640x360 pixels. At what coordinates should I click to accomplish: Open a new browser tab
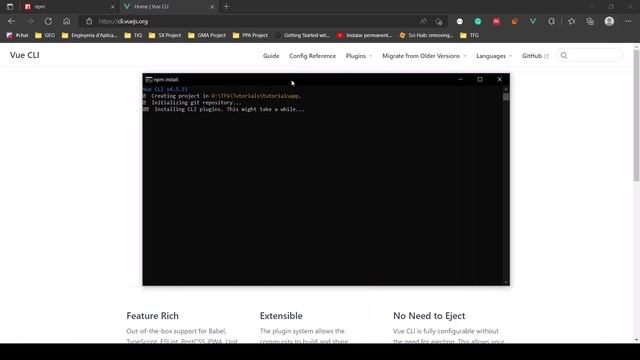coord(227,7)
